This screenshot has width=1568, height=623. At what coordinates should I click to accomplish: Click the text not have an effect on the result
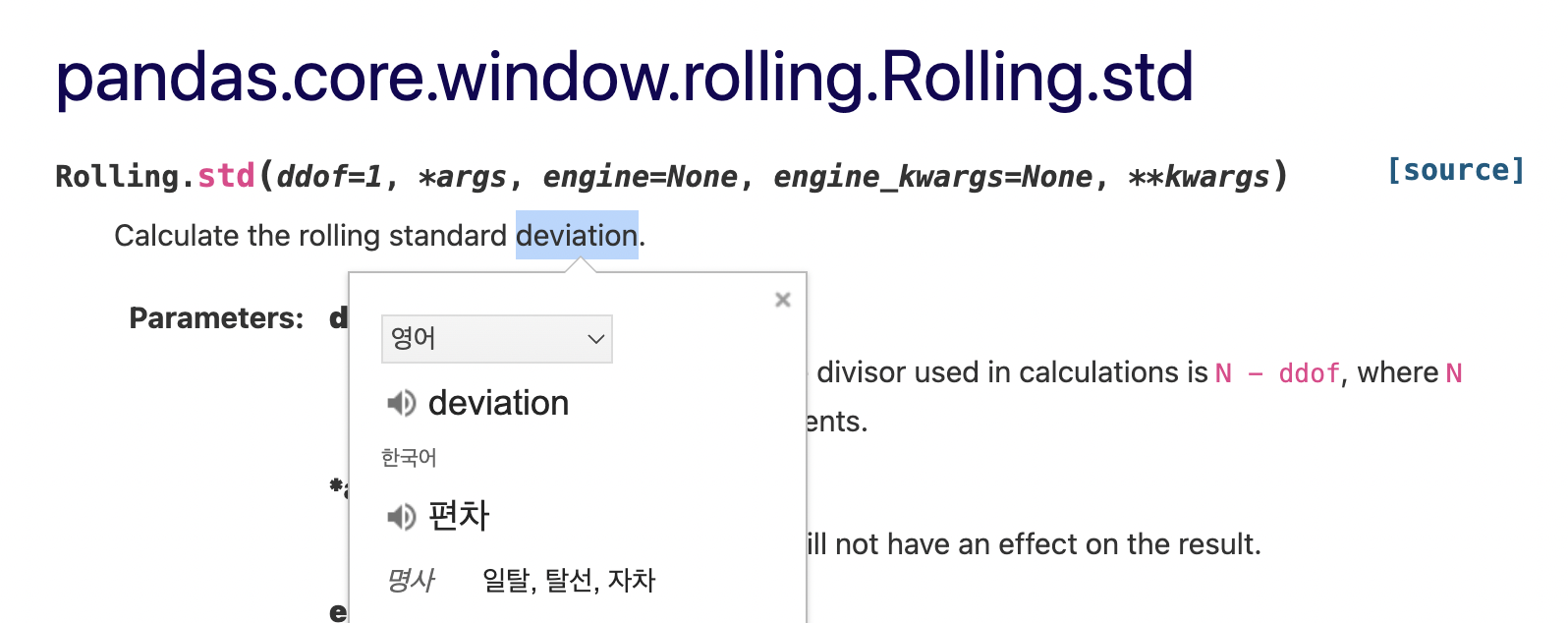[x=1047, y=544]
